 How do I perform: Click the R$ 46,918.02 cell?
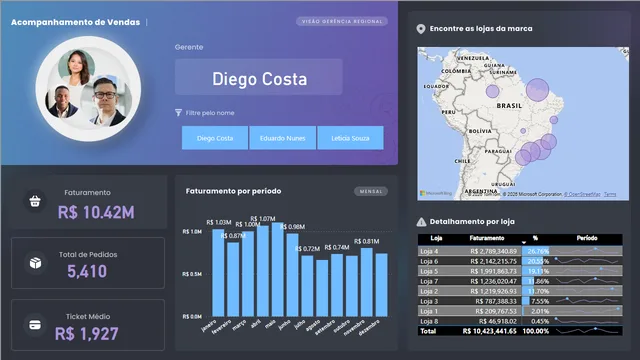(x=498, y=321)
